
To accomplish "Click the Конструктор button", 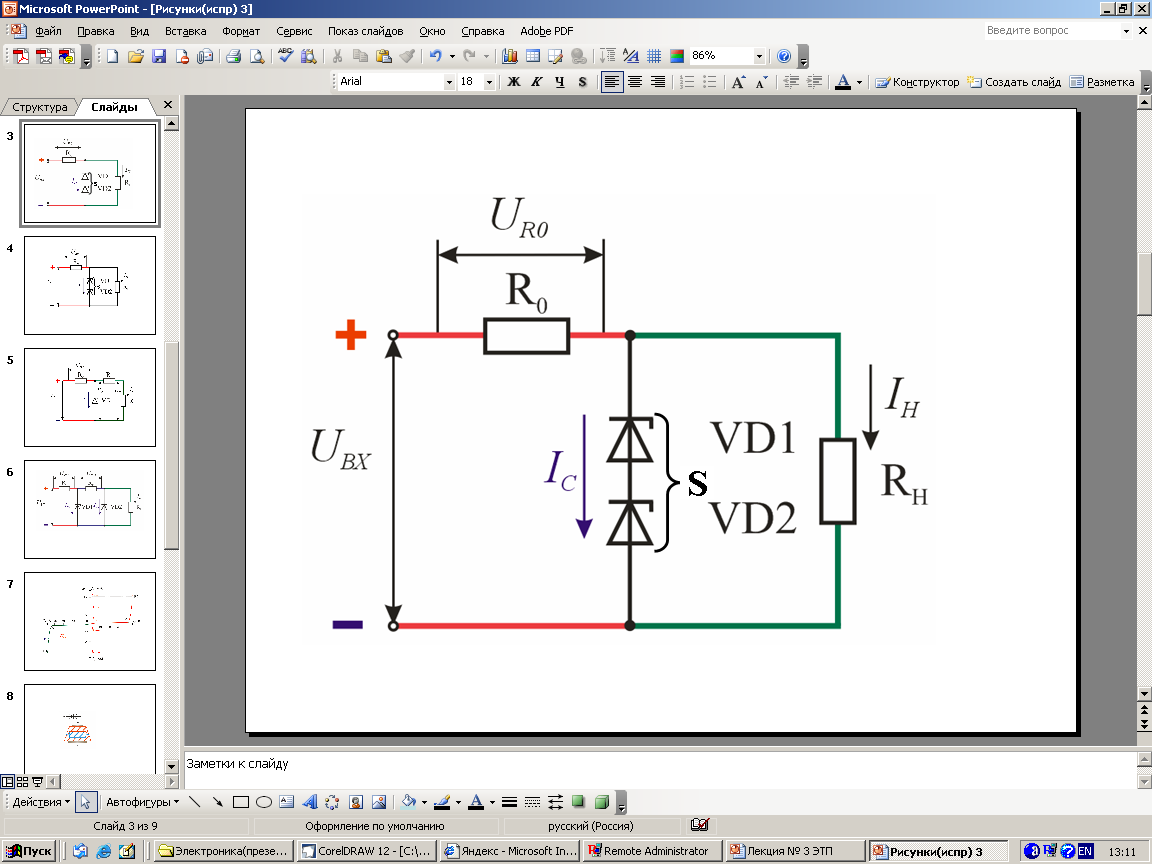I will (918, 82).
